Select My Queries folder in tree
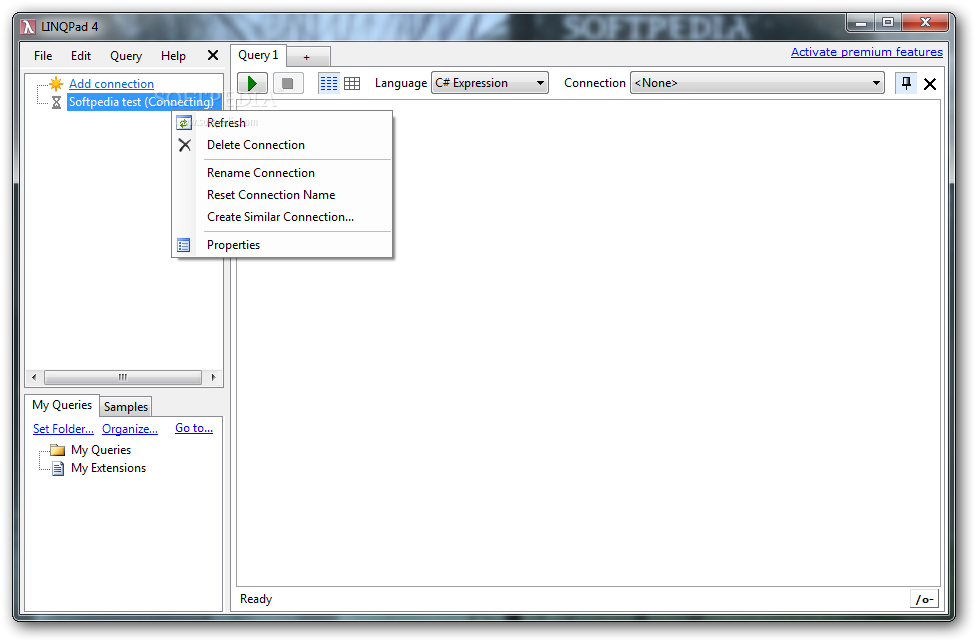This screenshot has height=642, width=976. (101, 450)
